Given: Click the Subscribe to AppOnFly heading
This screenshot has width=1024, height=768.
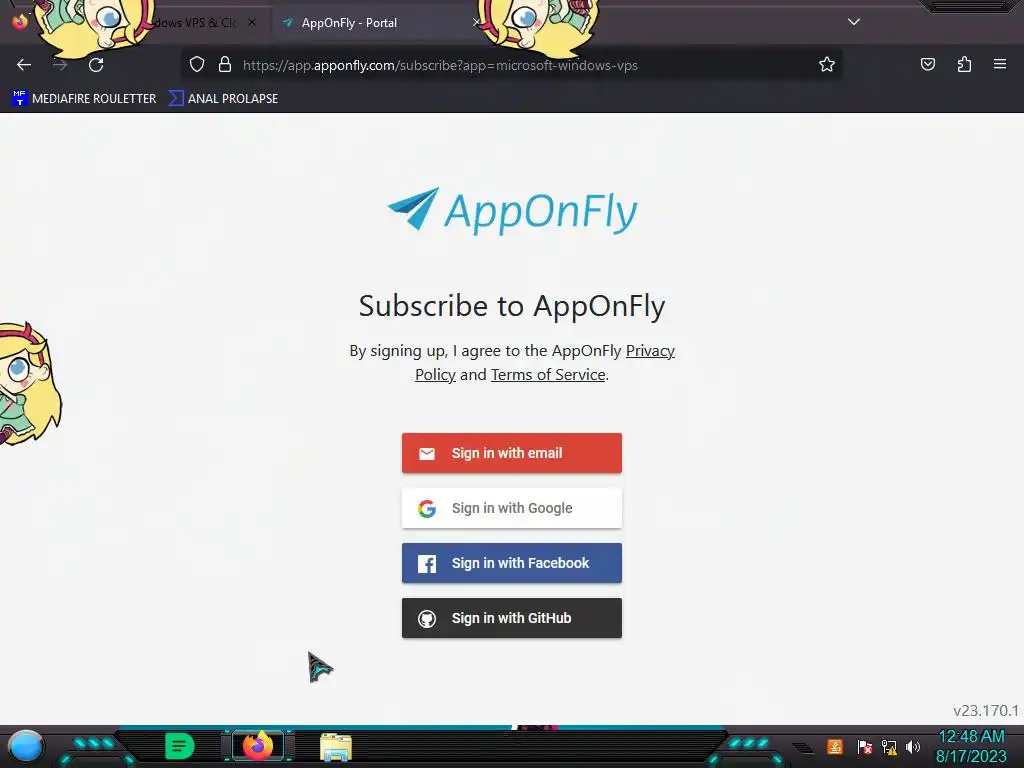Looking at the screenshot, I should pyautogui.click(x=512, y=306).
